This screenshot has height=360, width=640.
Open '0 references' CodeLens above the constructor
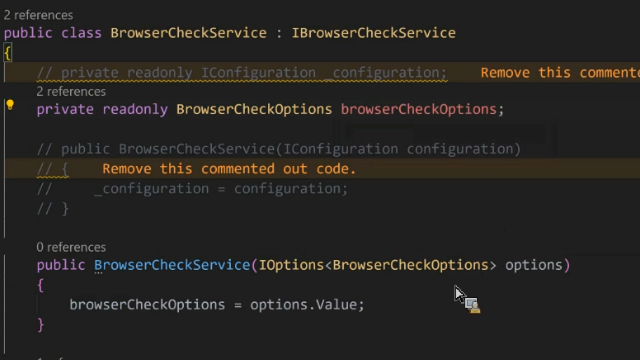[x=71, y=247]
